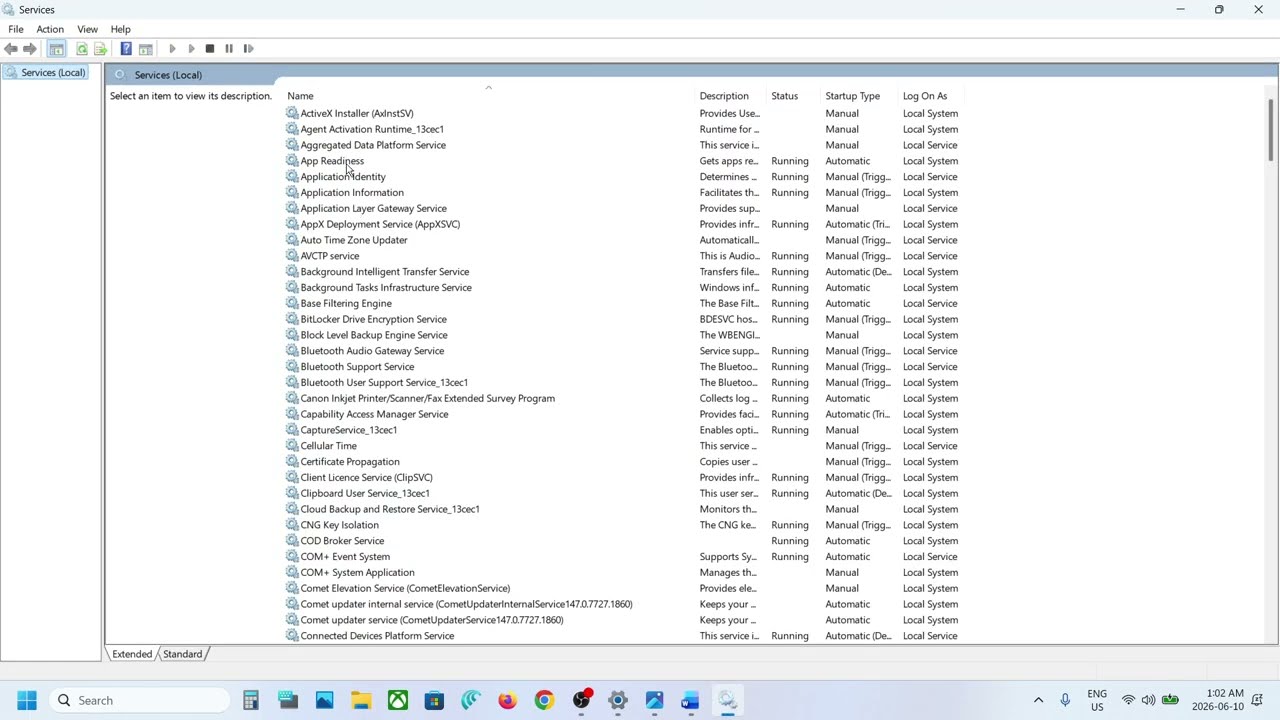Open File Explorer from the taskbar
This screenshot has height=720, width=1280.
361,700
